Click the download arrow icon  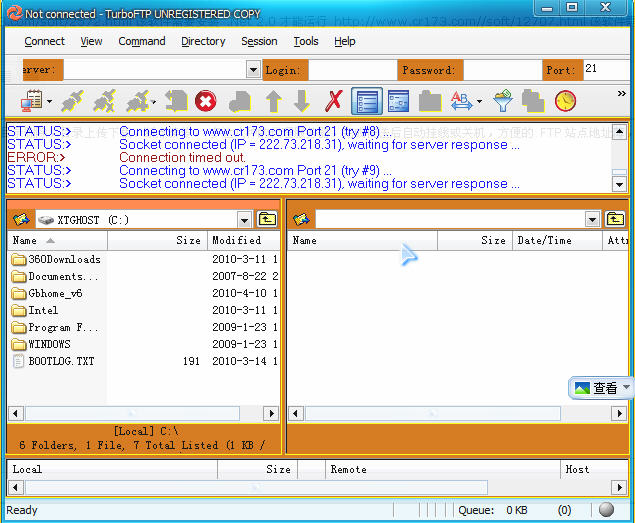click(x=301, y=101)
